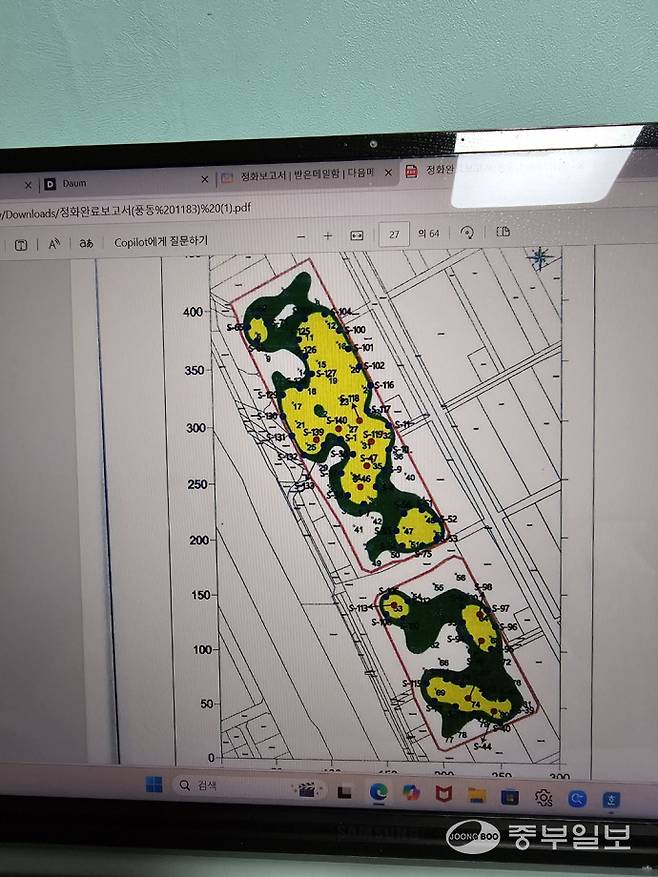Open Settings gear from the taskbar

click(544, 797)
